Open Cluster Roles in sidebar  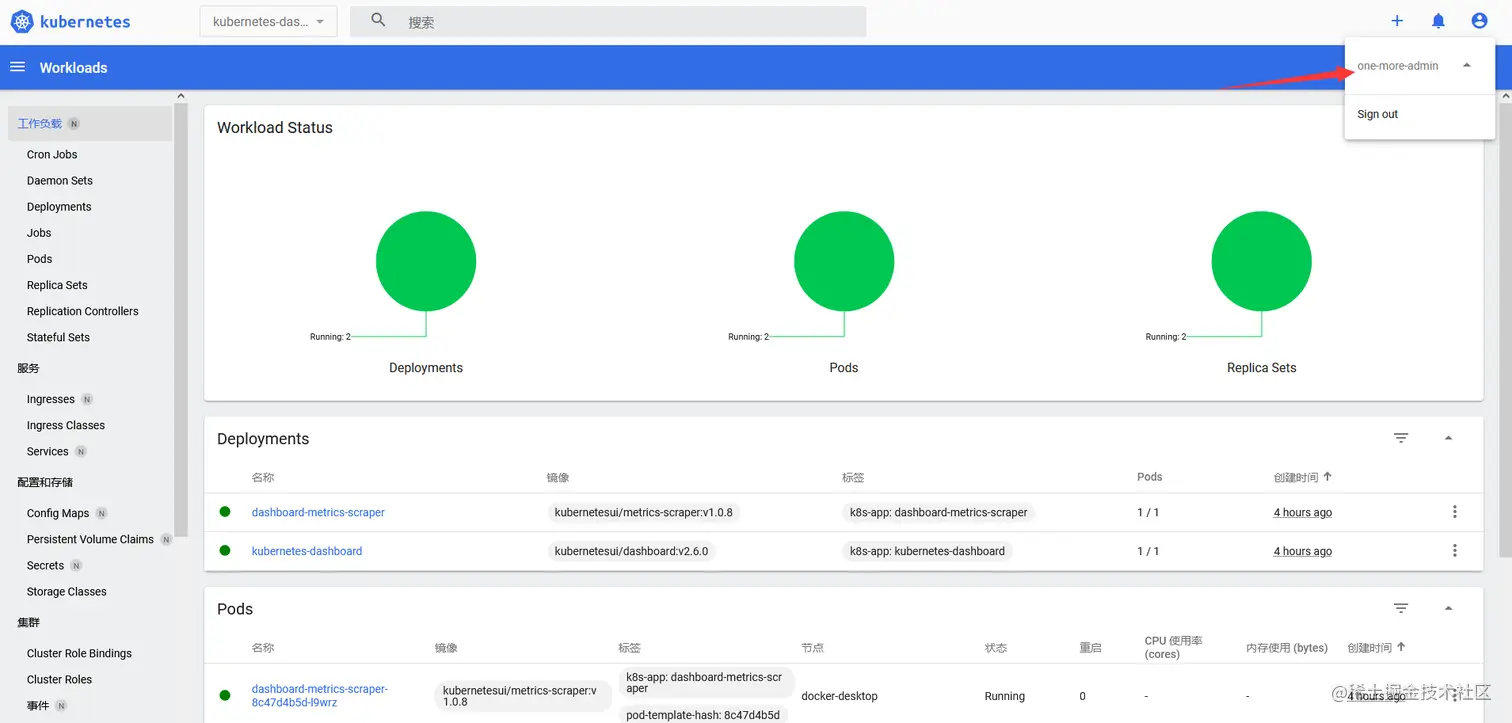pos(59,680)
